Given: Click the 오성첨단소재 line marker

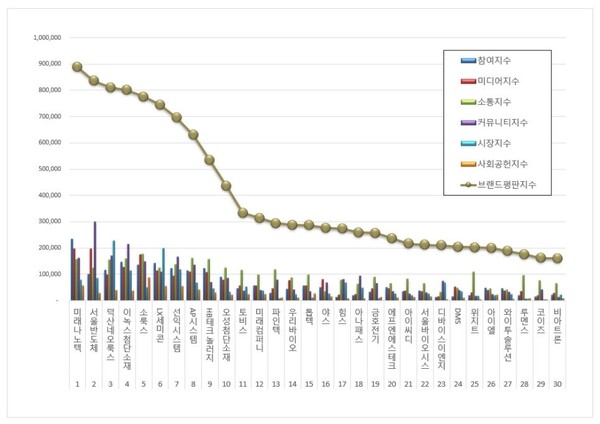Looking at the screenshot, I should point(226,186).
